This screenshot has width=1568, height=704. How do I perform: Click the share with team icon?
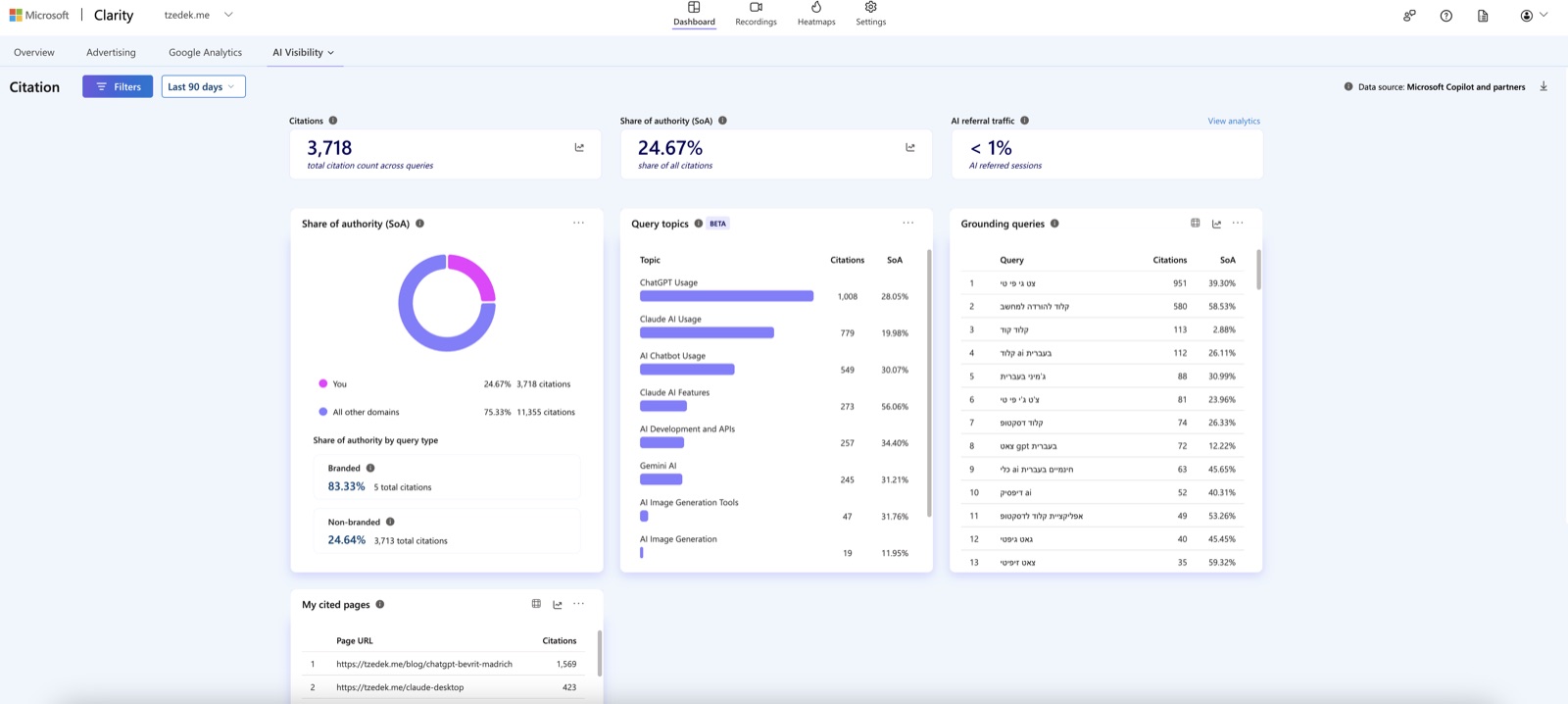coord(1409,16)
